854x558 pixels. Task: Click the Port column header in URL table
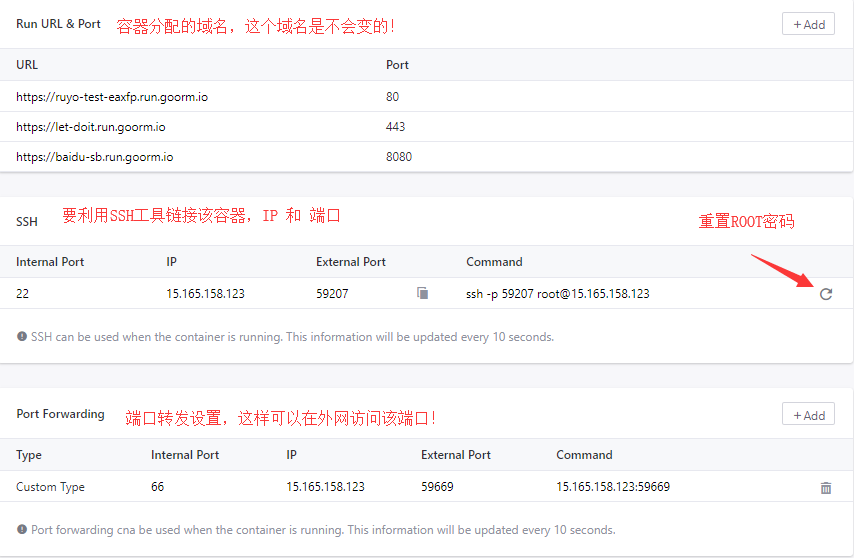click(x=397, y=65)
